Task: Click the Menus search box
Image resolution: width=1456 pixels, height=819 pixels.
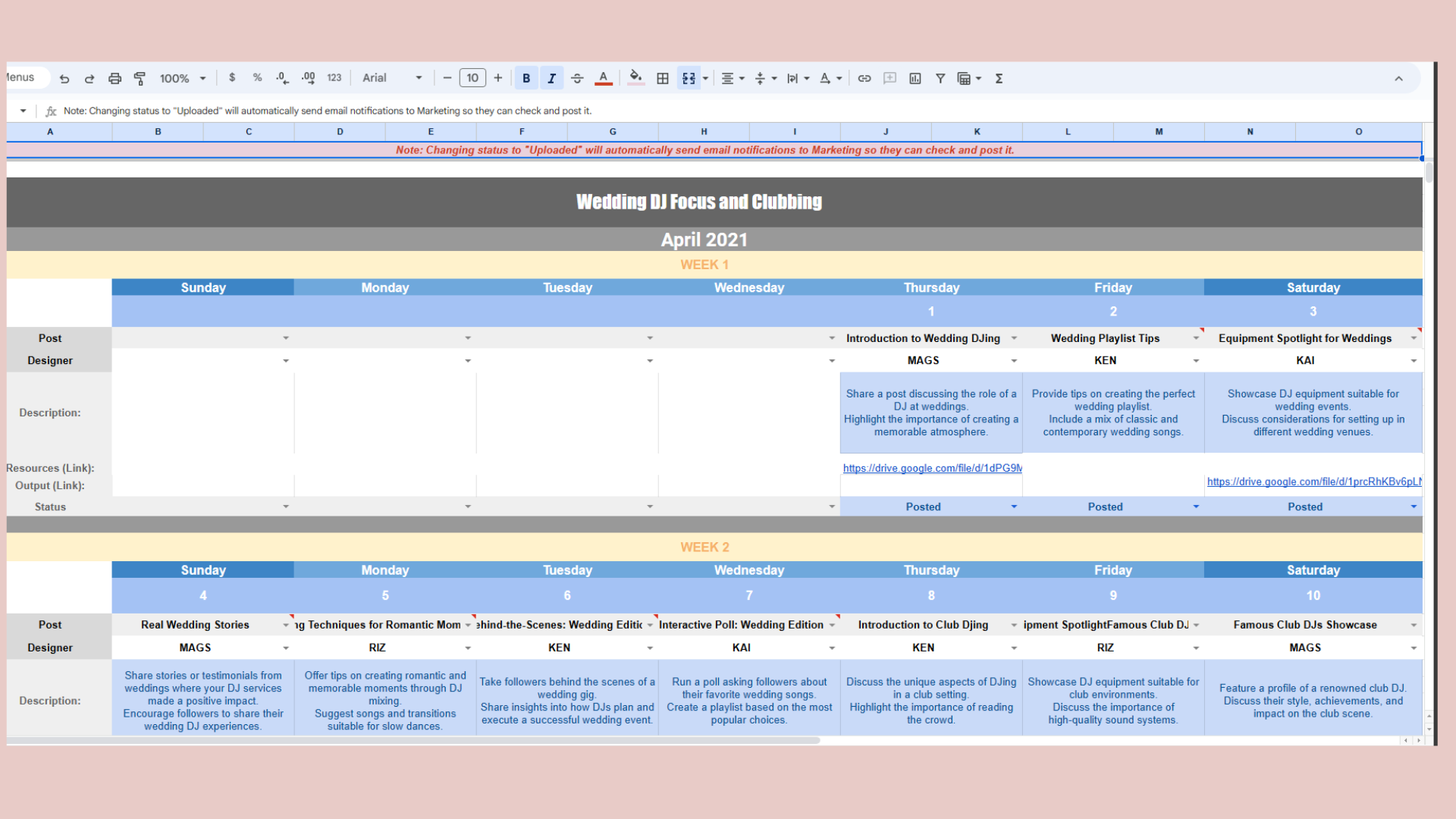Action: tap(23, 77)
